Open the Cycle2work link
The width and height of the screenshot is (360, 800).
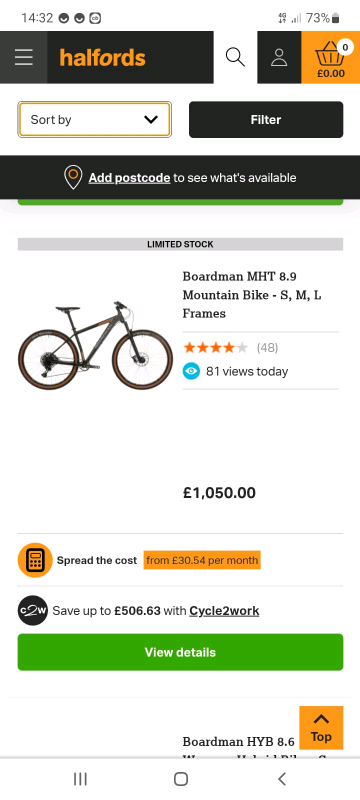(x=224, y=611)
